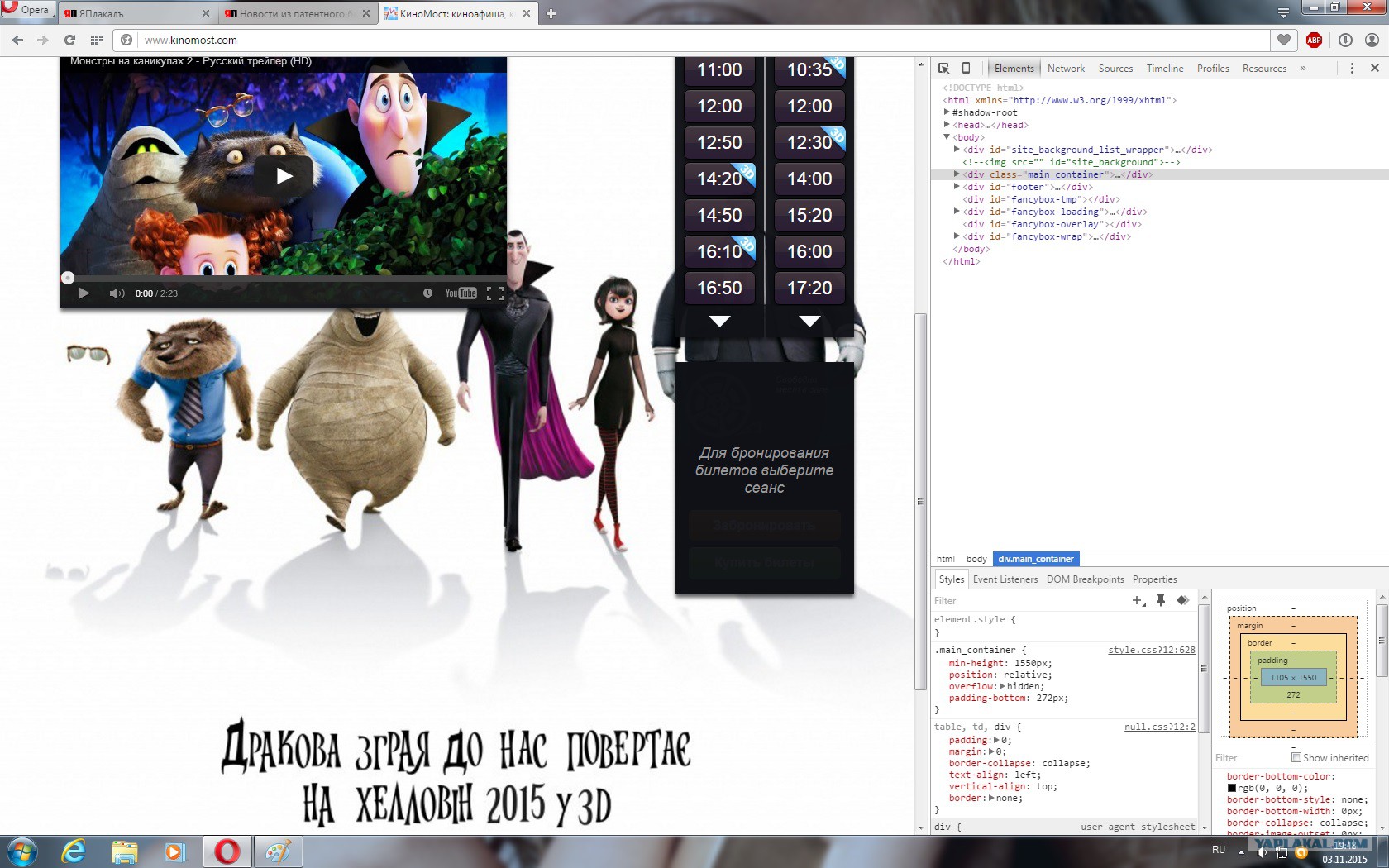Add page to bookmarks with heart icon
This screenshot has width=1389, height=868.
pyautogui.click(x=1284, y=40)
